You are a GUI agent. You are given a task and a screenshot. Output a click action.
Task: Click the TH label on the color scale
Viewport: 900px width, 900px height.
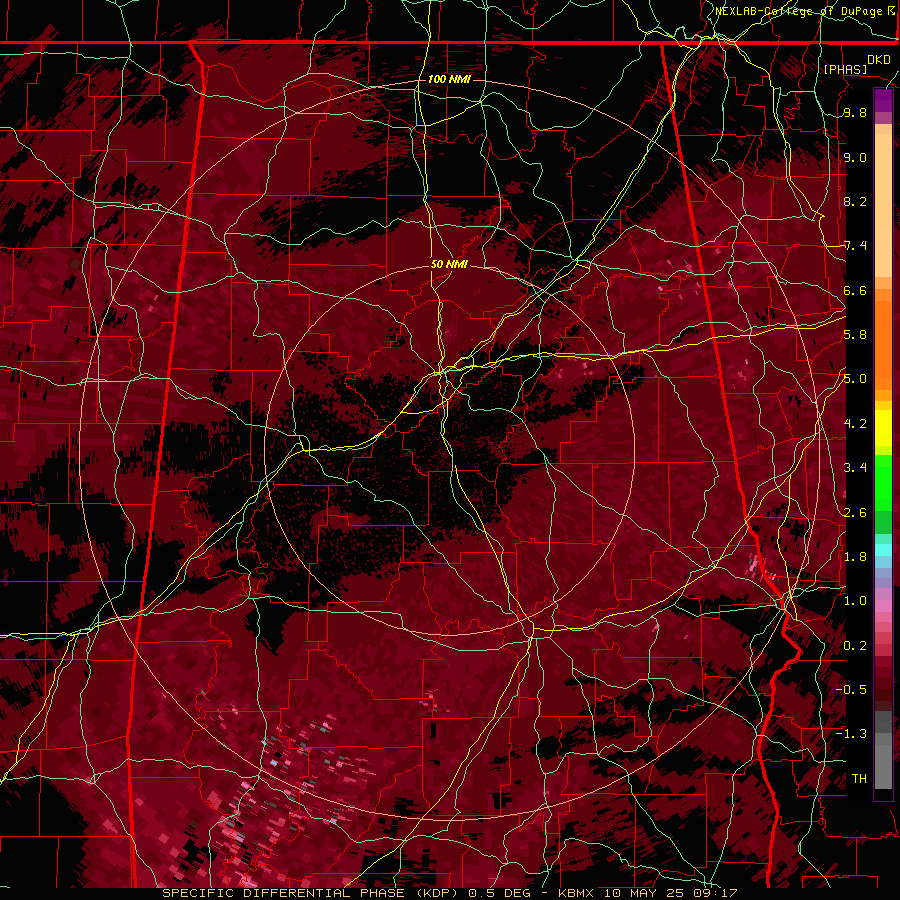tap(859, 778)
